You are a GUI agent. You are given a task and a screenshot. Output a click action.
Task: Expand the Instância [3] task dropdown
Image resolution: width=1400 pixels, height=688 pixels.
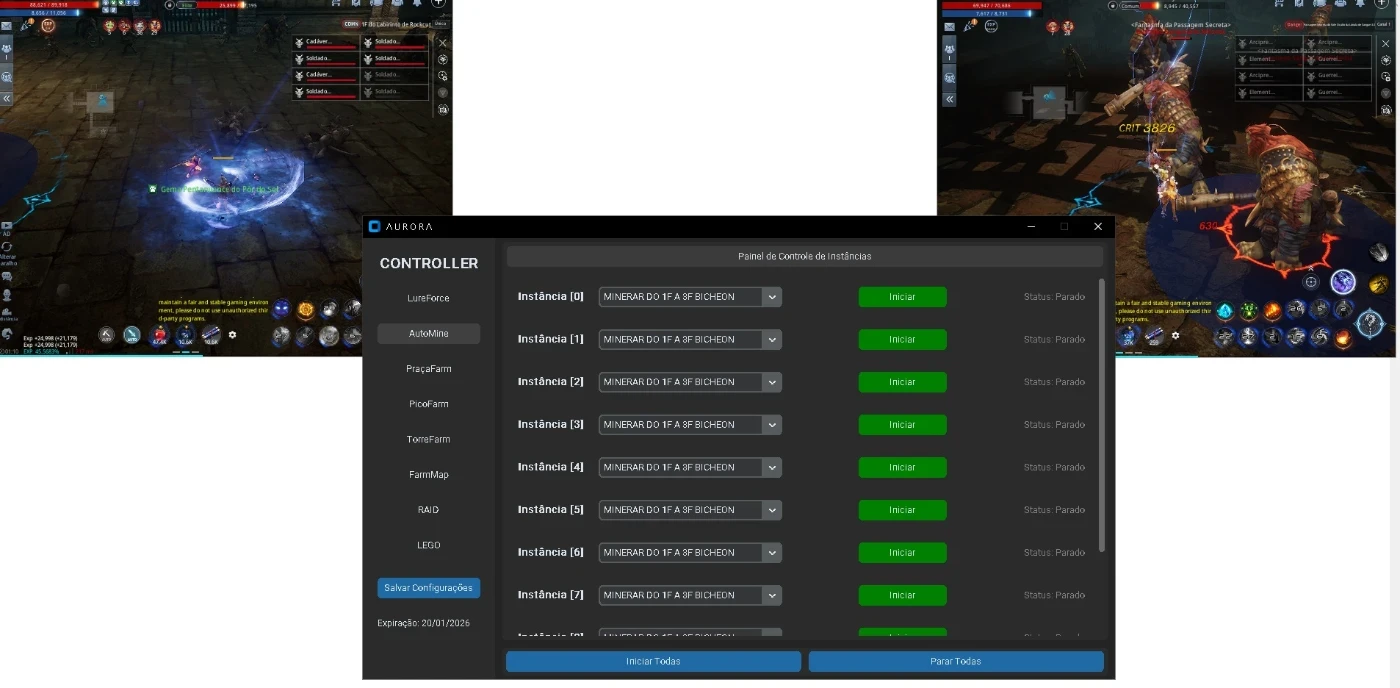pyautogui.click(x=771, y=425)
